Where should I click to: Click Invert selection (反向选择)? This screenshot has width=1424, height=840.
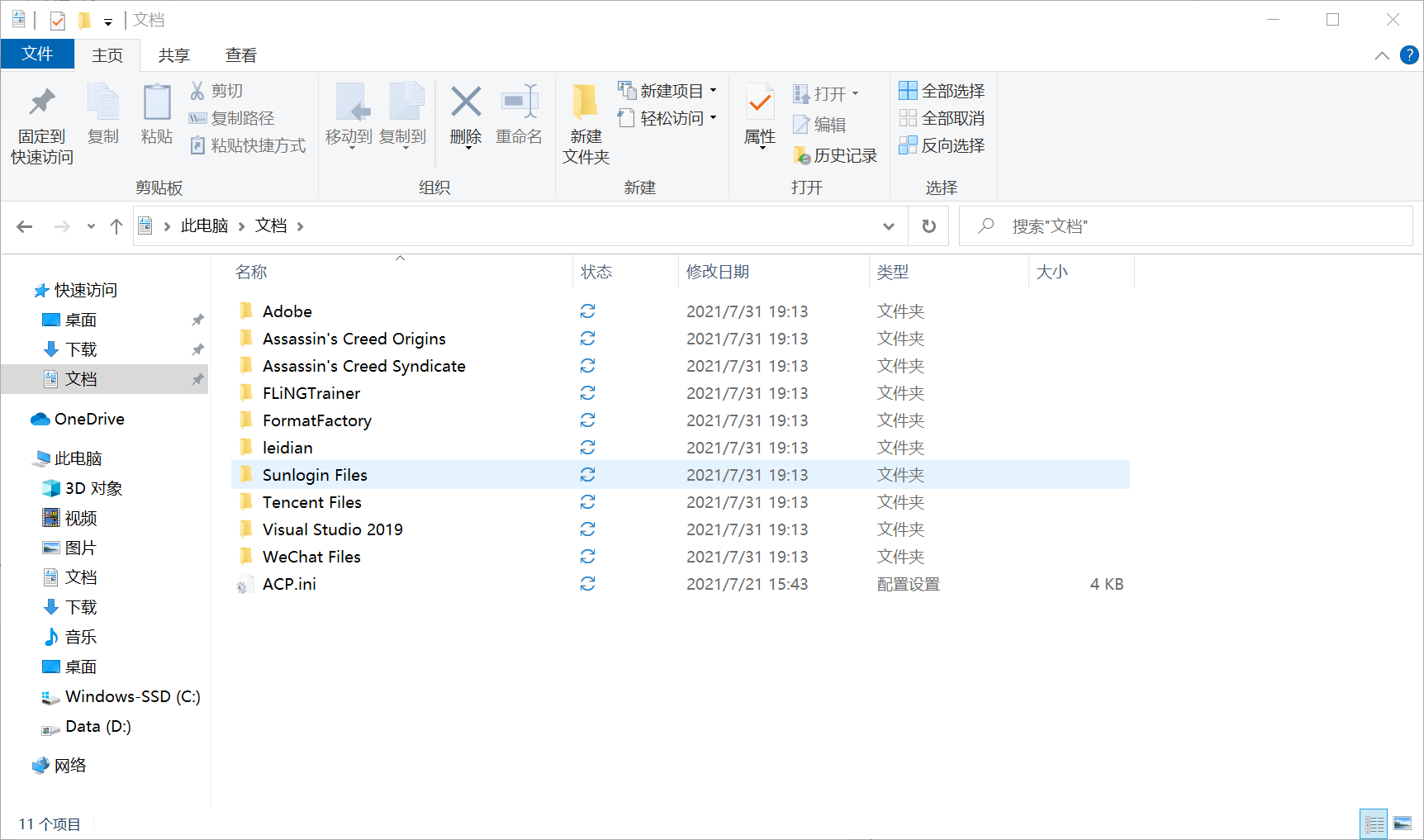(942, 145)
